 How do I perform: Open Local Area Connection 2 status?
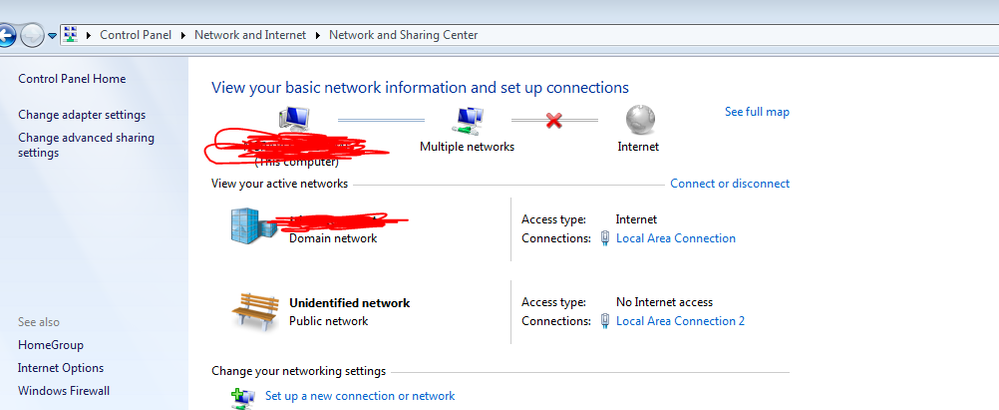[680, 321]
